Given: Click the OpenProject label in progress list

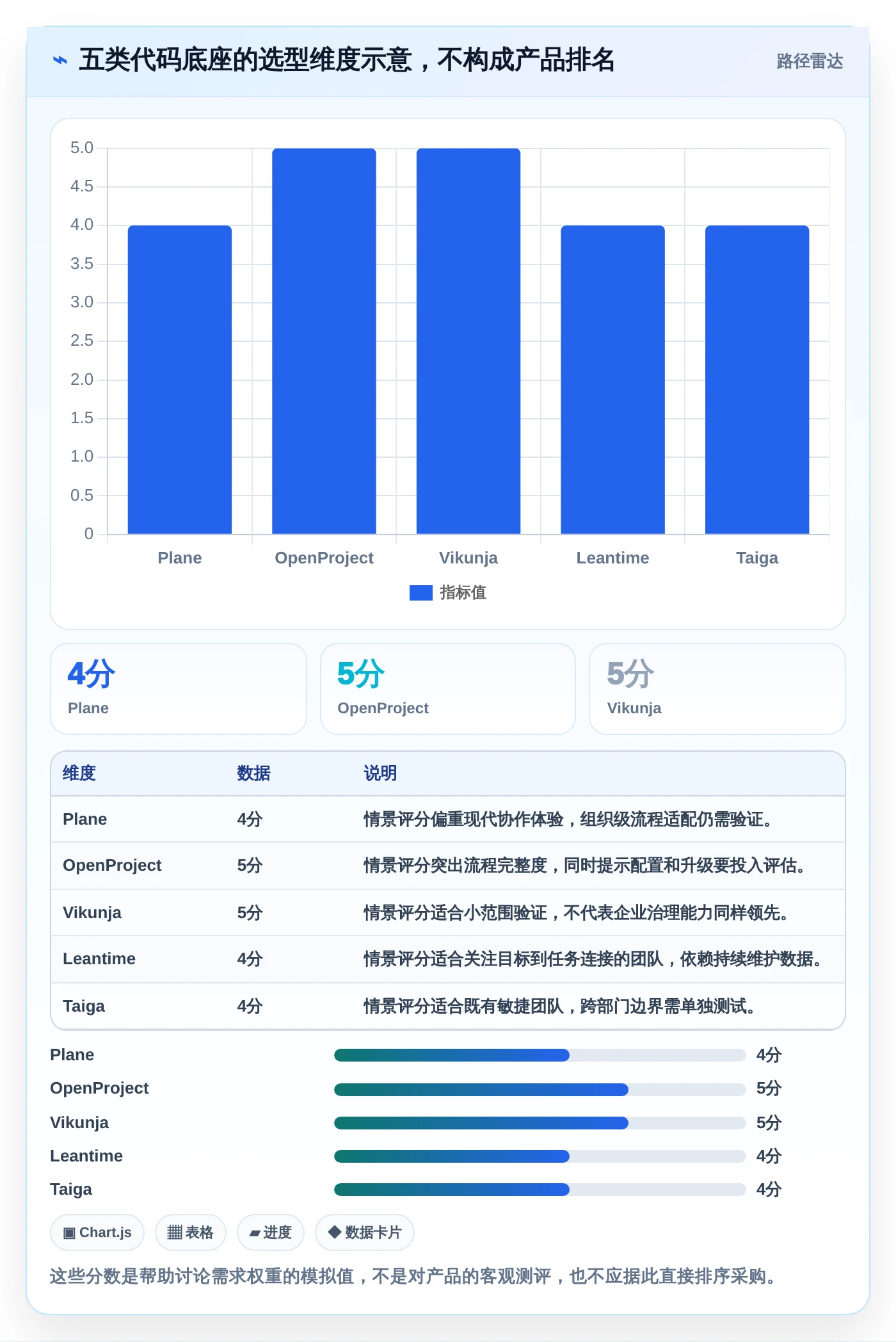Looking at the screenshot, I should point(99,1088).
